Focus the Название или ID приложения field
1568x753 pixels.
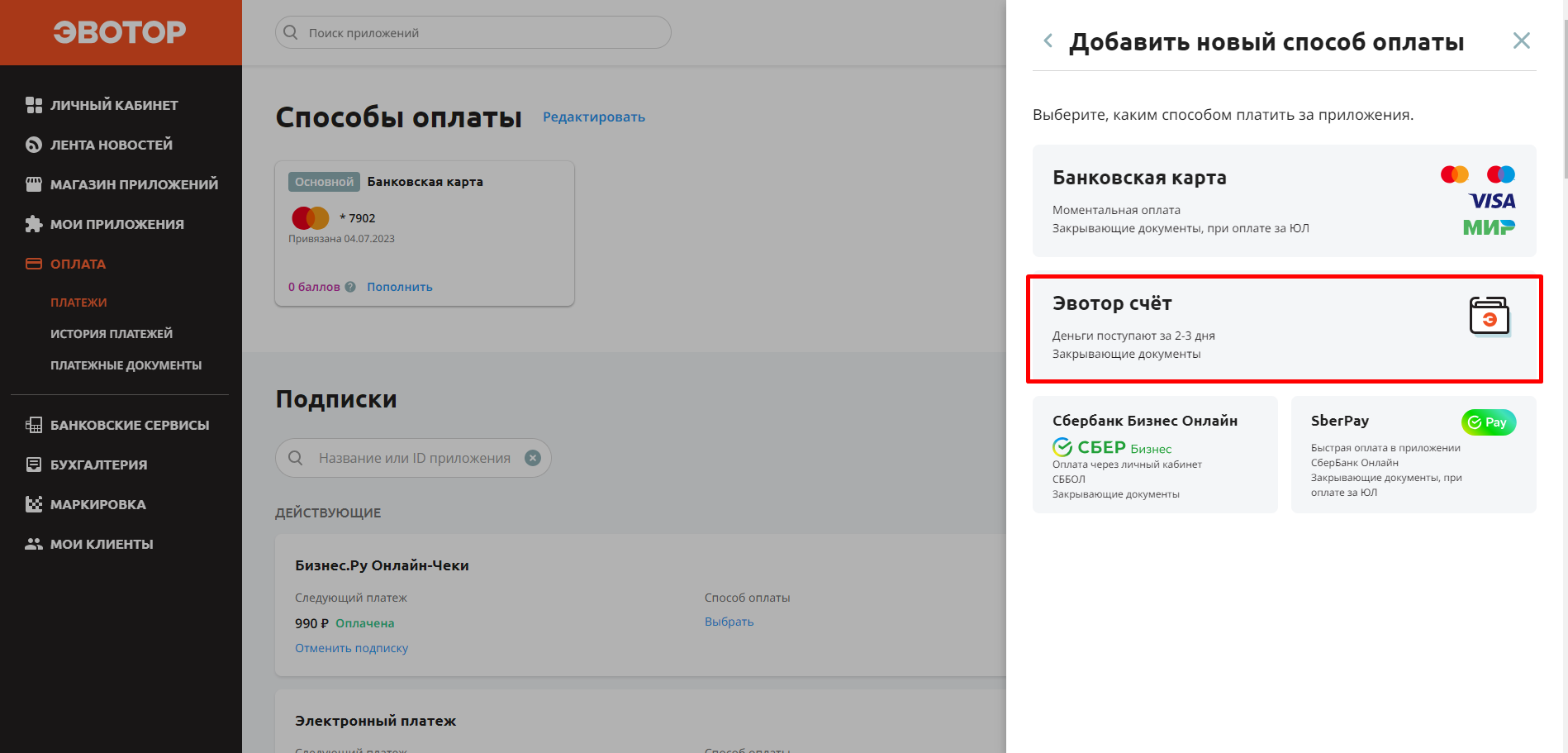[413, 458]
